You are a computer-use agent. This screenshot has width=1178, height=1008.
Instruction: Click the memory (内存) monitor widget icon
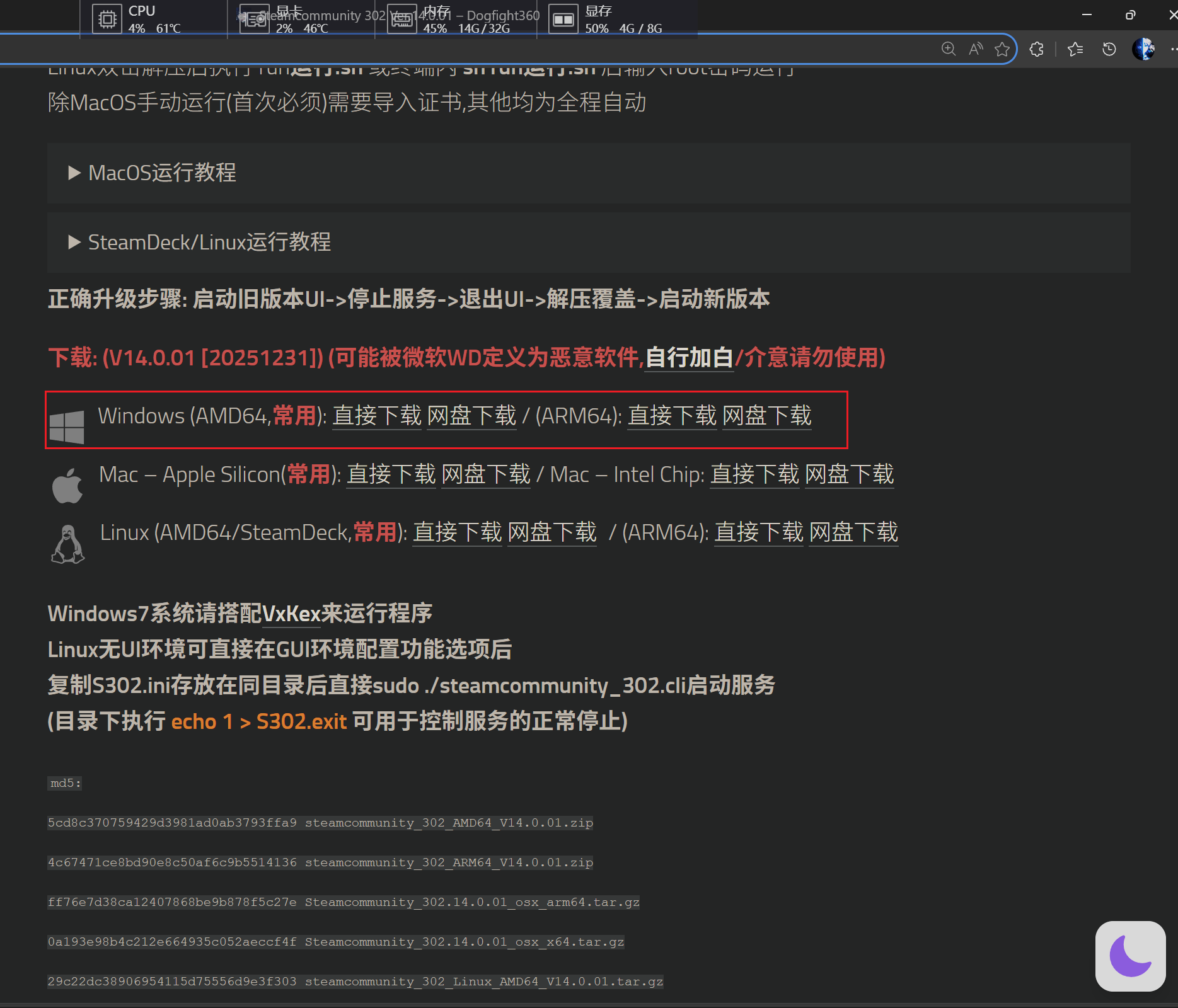tap(401, 19)
